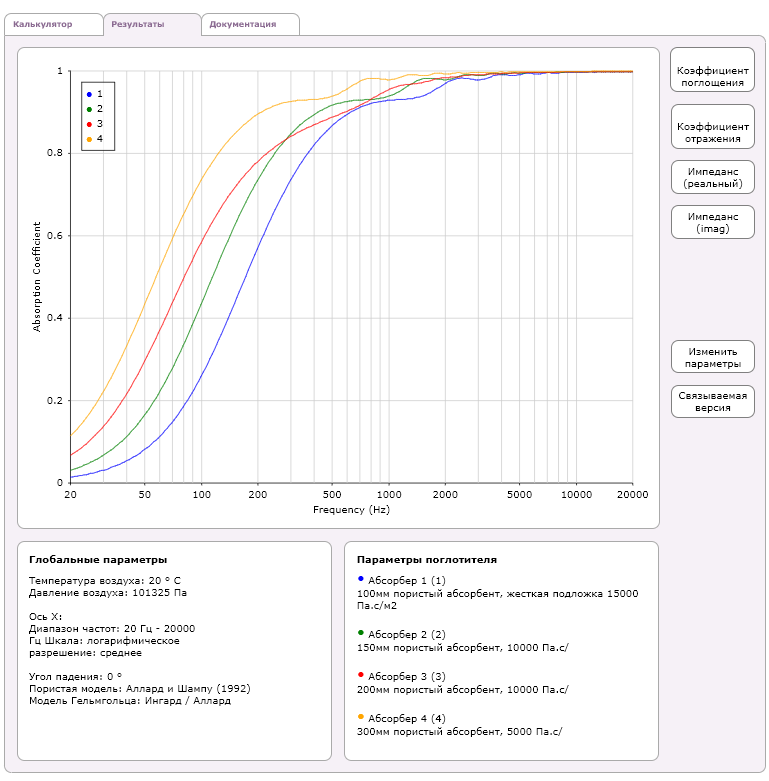The image size is (769, 781).
Task: Display the Импеданс (imag) graph
Action: pyautogui.click(x=712, y=222)
